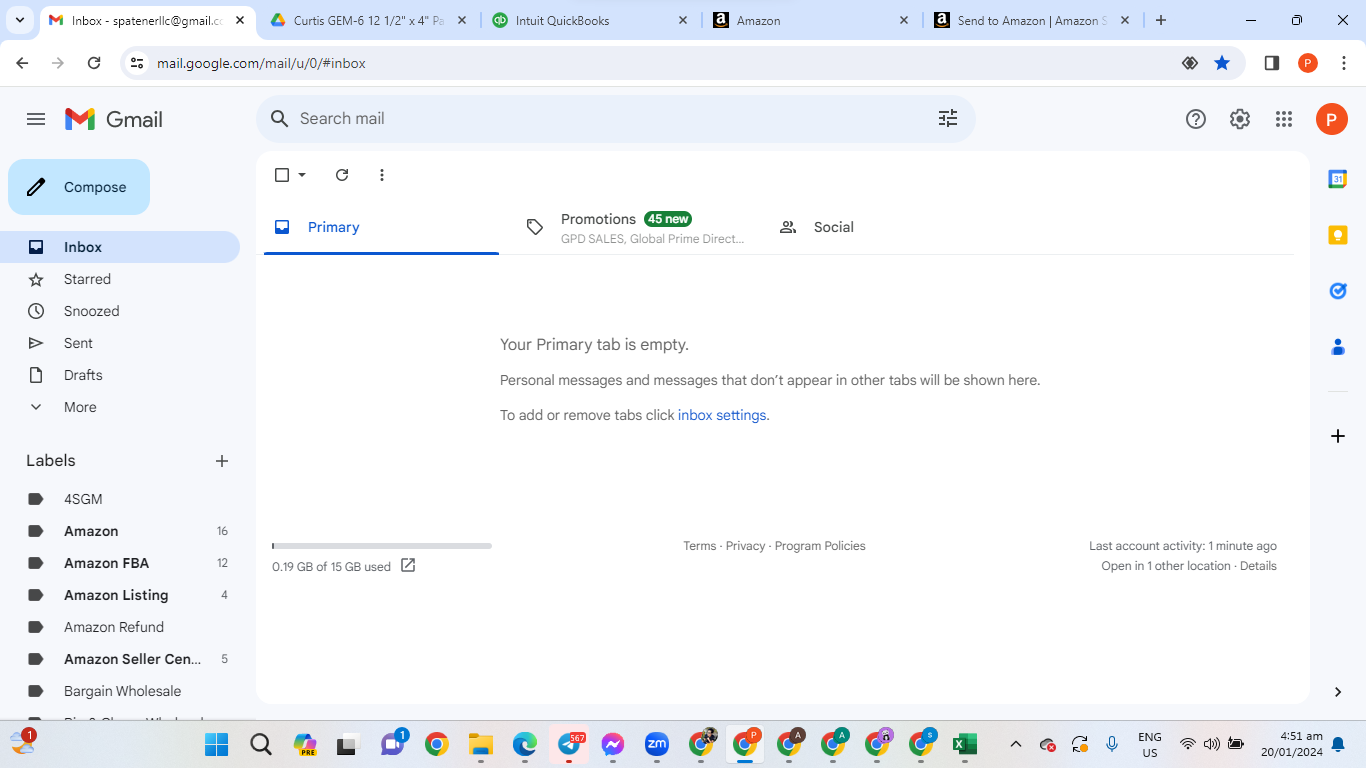Open File Explorer from the taskbar
The height and width of the screenshot is (768, 1366).
tap(481, 744)
